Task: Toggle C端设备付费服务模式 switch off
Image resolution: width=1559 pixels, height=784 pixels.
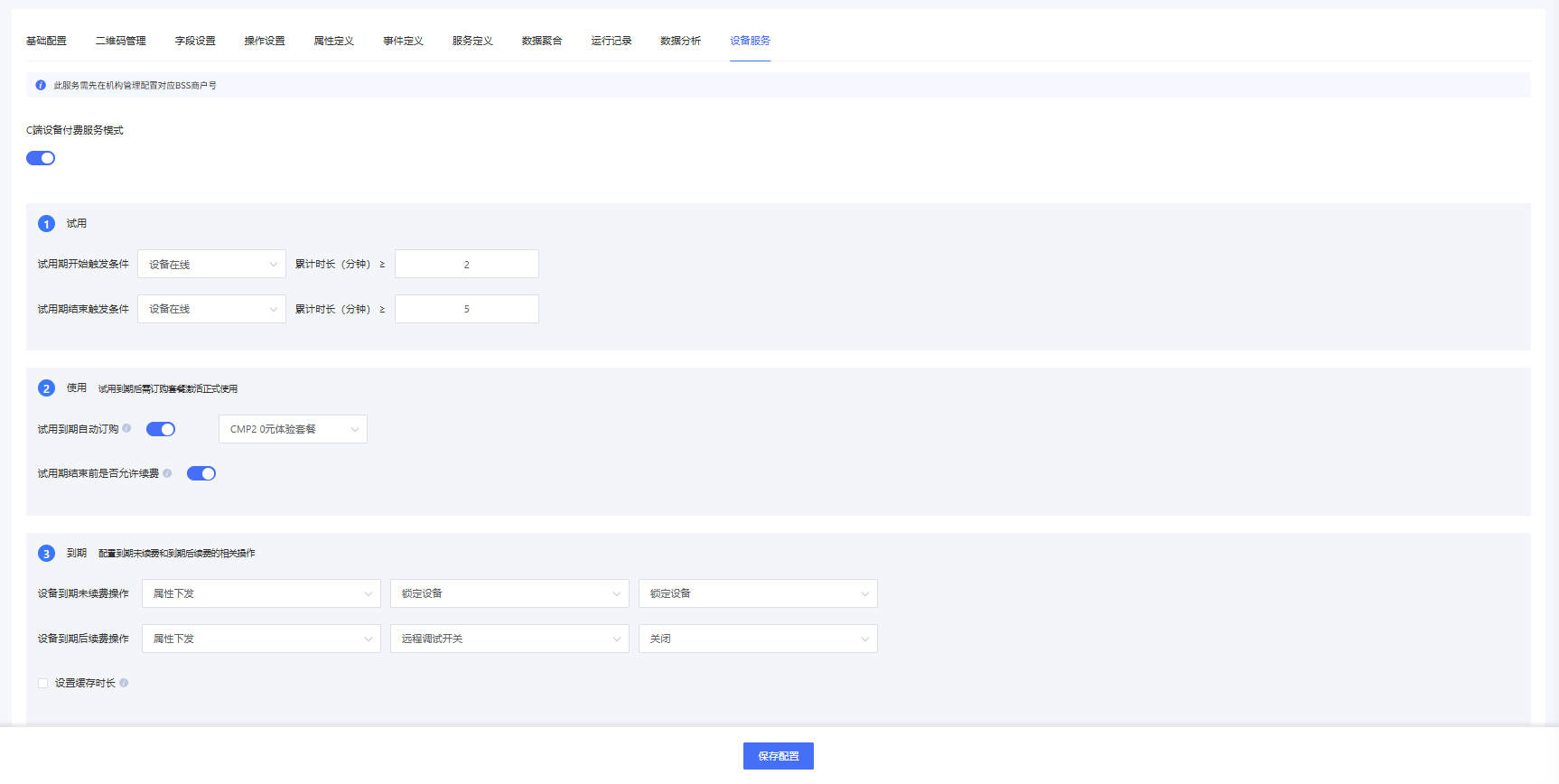Action: tap(41, 158)
